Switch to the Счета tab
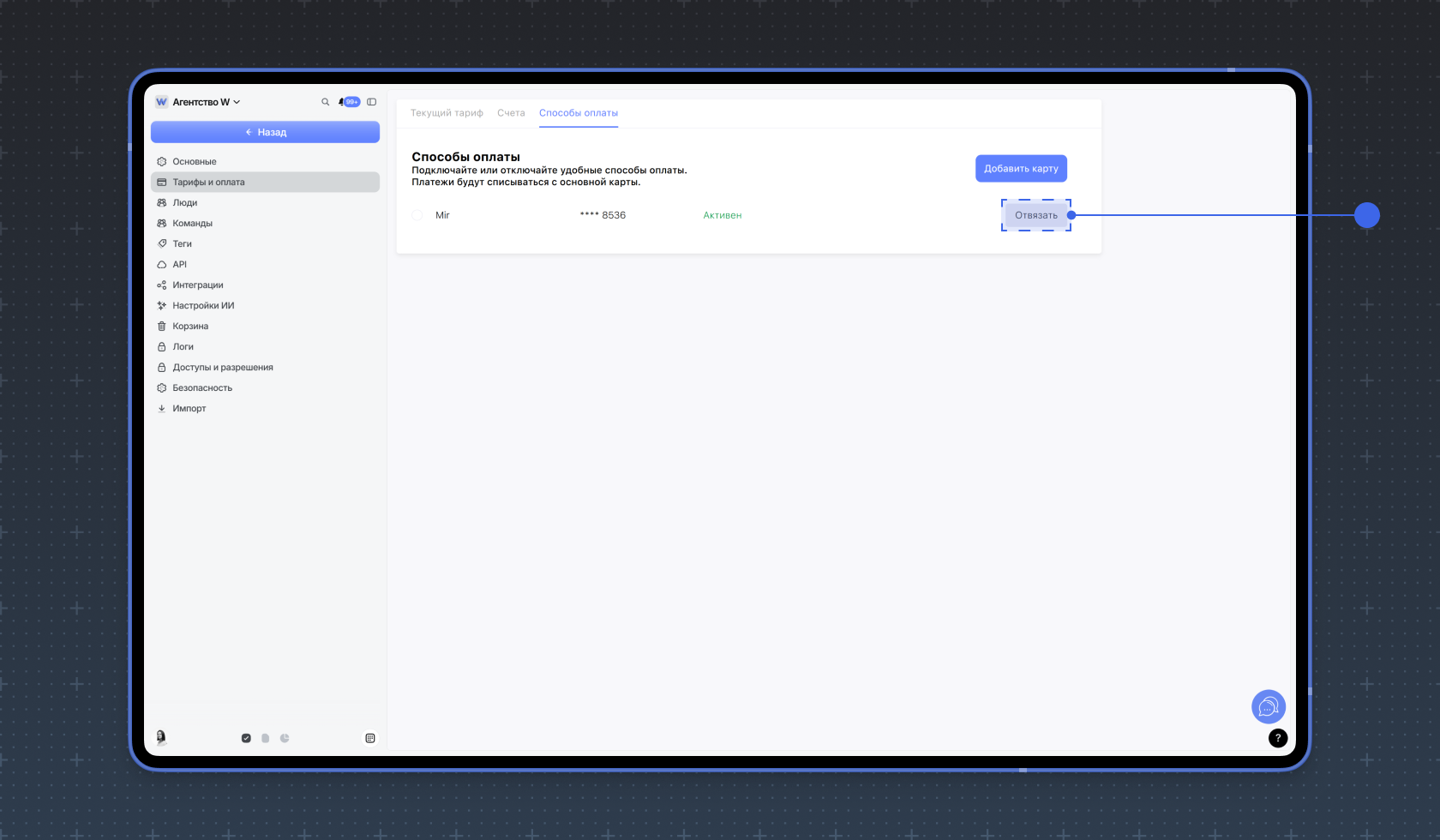The height and width of the screenshot is (840, 1440). pyautogui.click(x=511, y=113)
